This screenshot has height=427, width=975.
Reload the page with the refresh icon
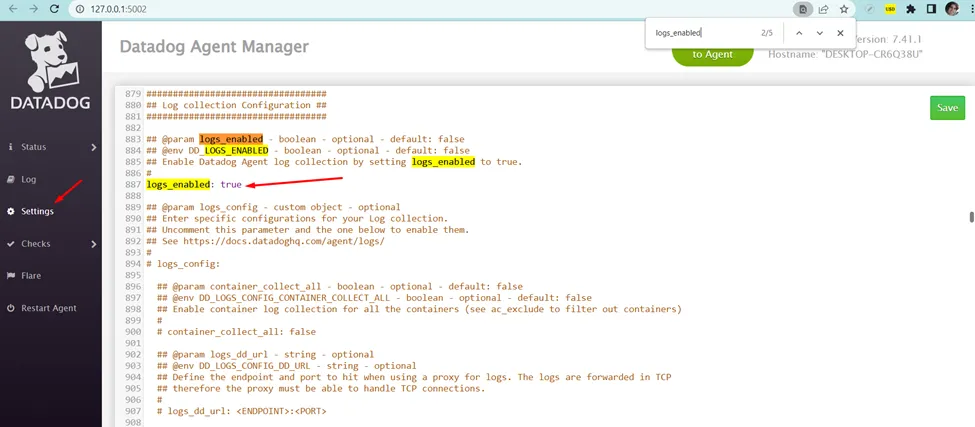pyautogui.click(x=54, y=9)
